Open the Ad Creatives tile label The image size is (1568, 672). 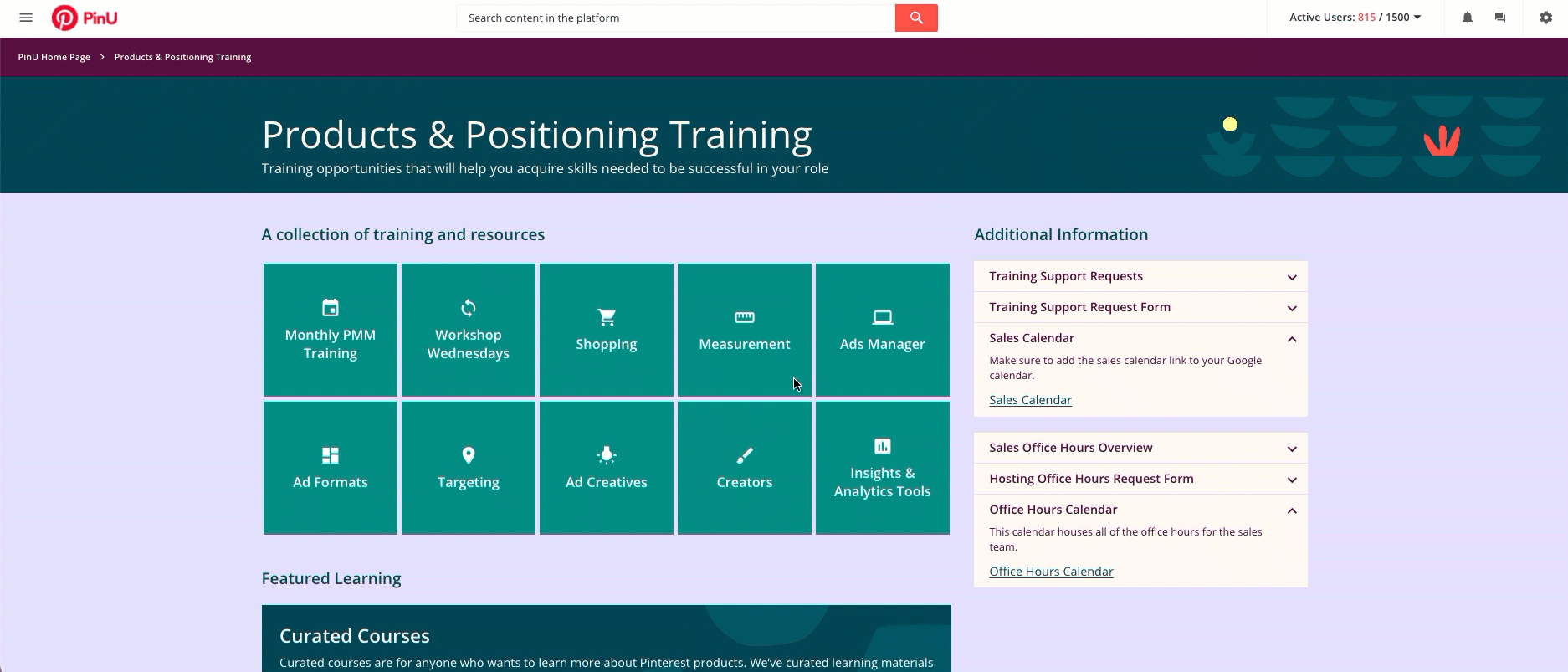(x=607, y=482)
